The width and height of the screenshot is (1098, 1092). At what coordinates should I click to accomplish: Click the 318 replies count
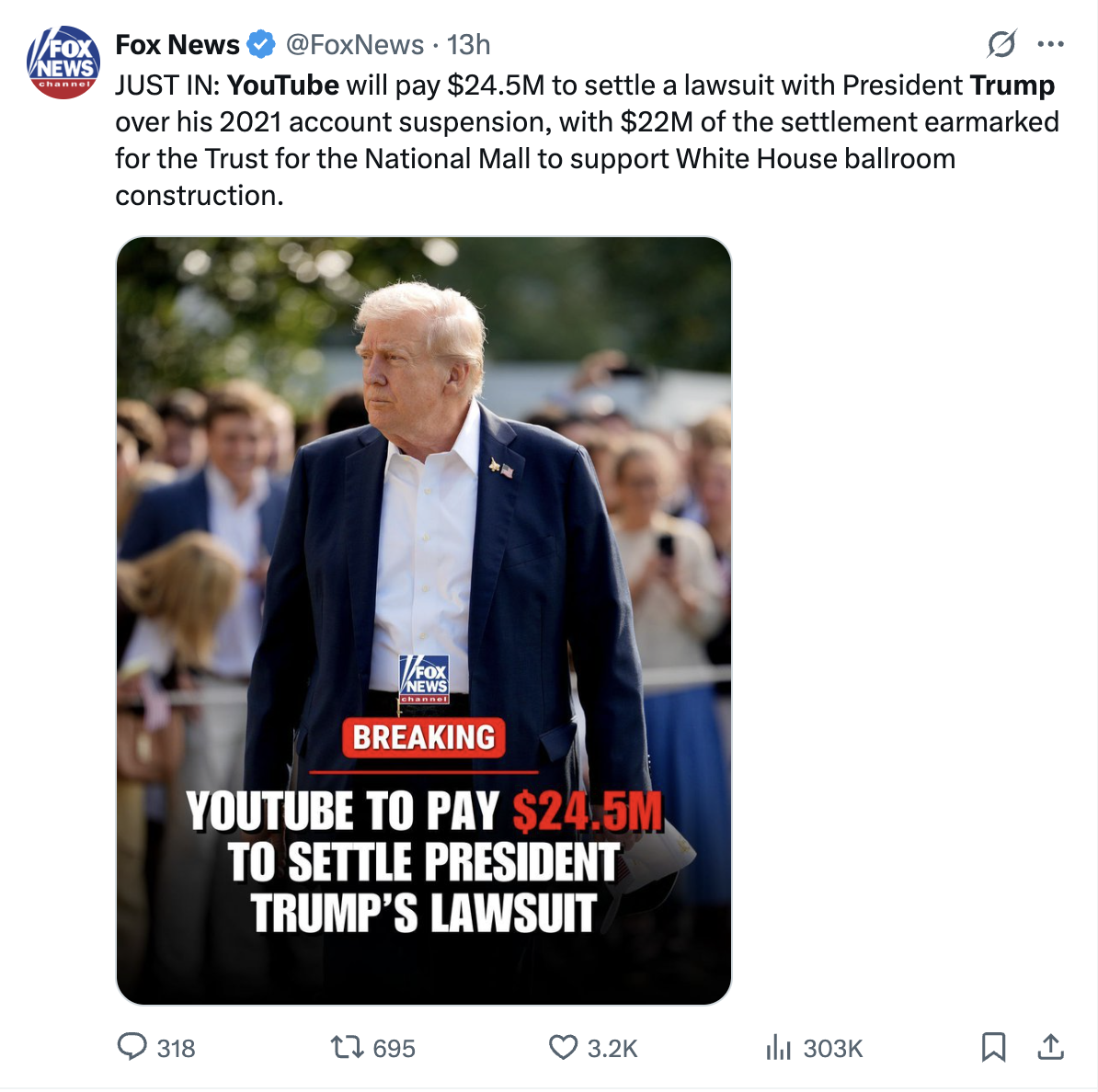[176, 1048]
